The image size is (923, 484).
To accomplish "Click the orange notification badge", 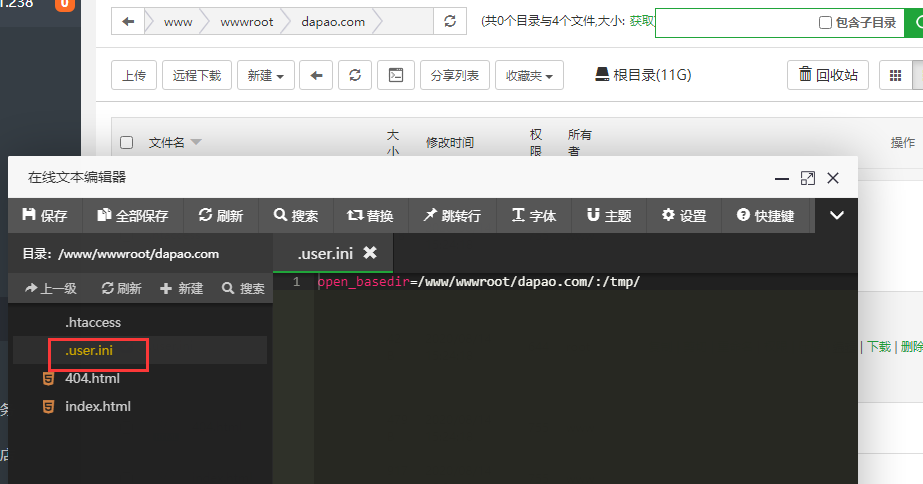I will pos(65,4).
